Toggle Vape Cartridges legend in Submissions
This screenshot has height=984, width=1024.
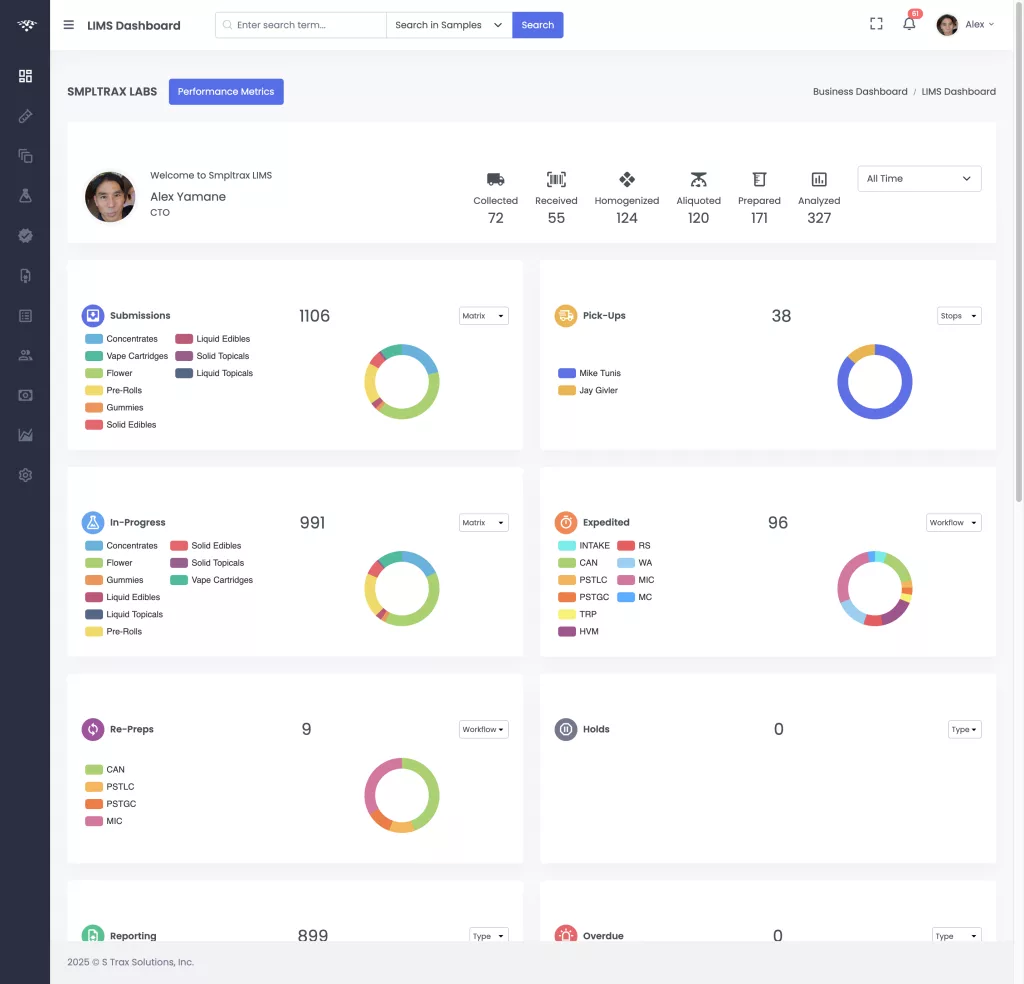(127, 356)
